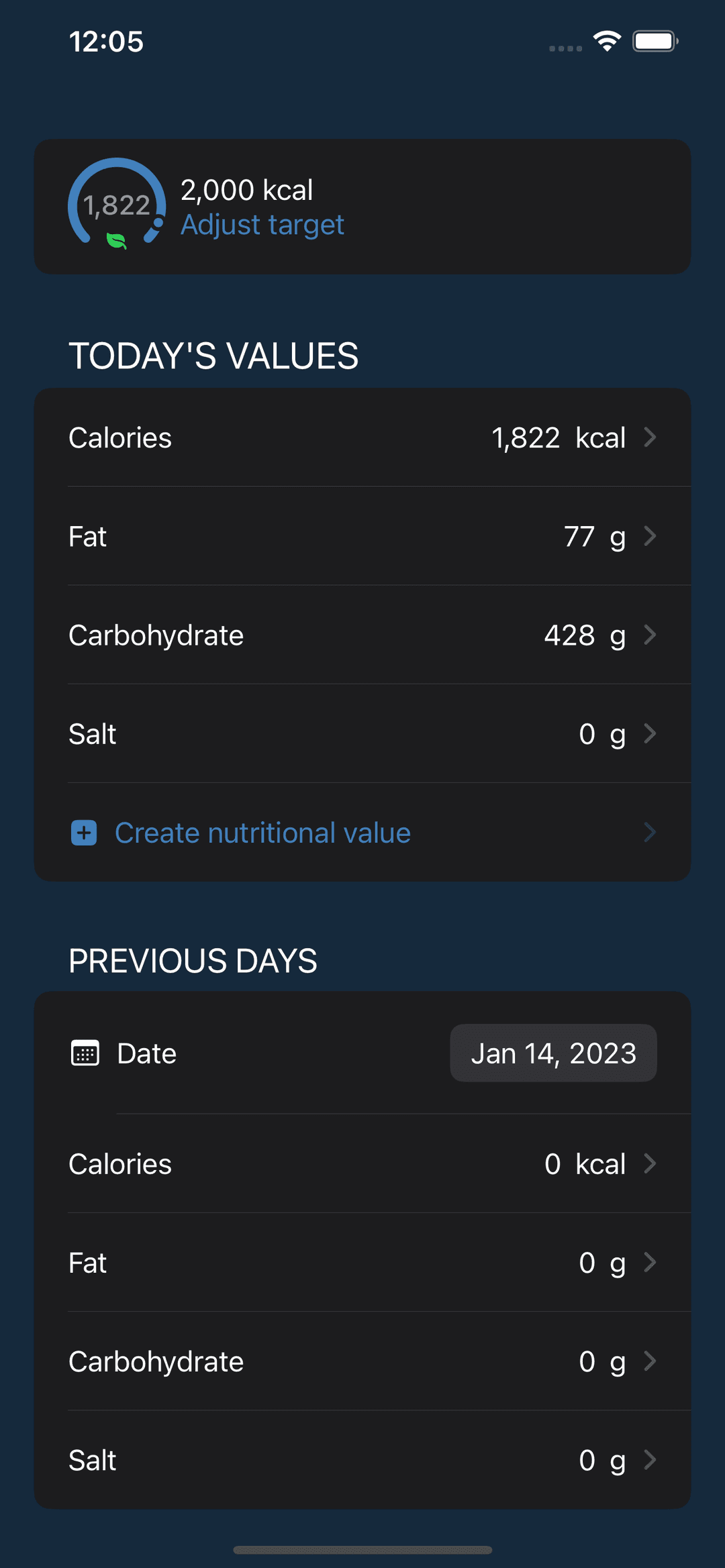The image size is (725, 1568).
Task: Open the Adjust target link
Action: [262, 225]
